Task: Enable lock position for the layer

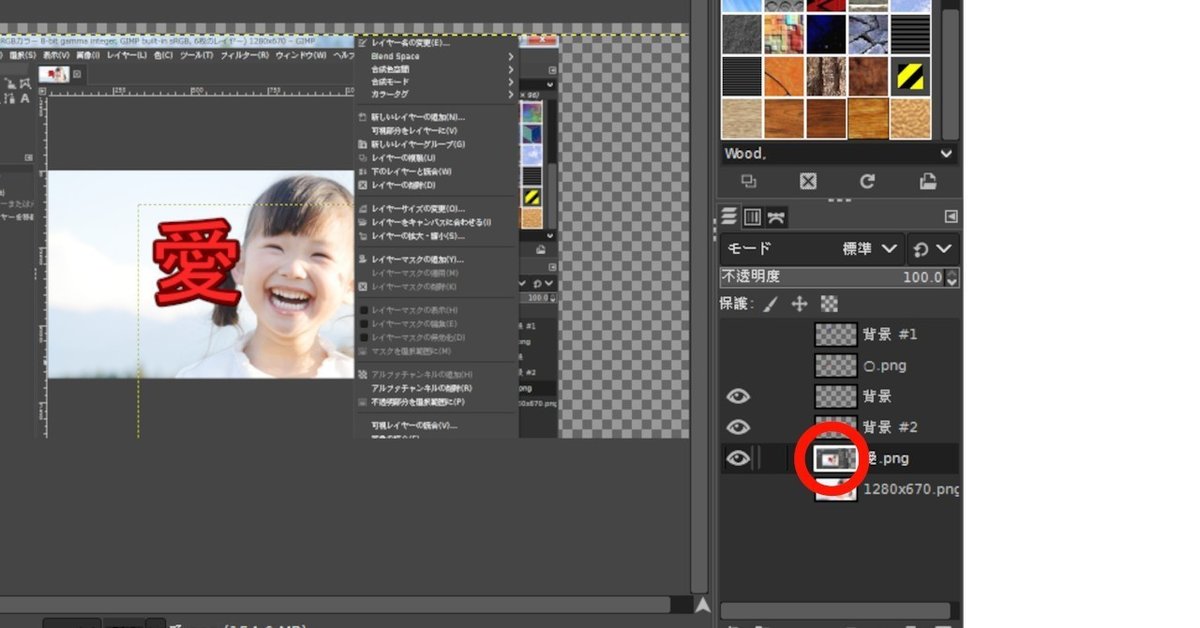Action: (x=798, y=302)
